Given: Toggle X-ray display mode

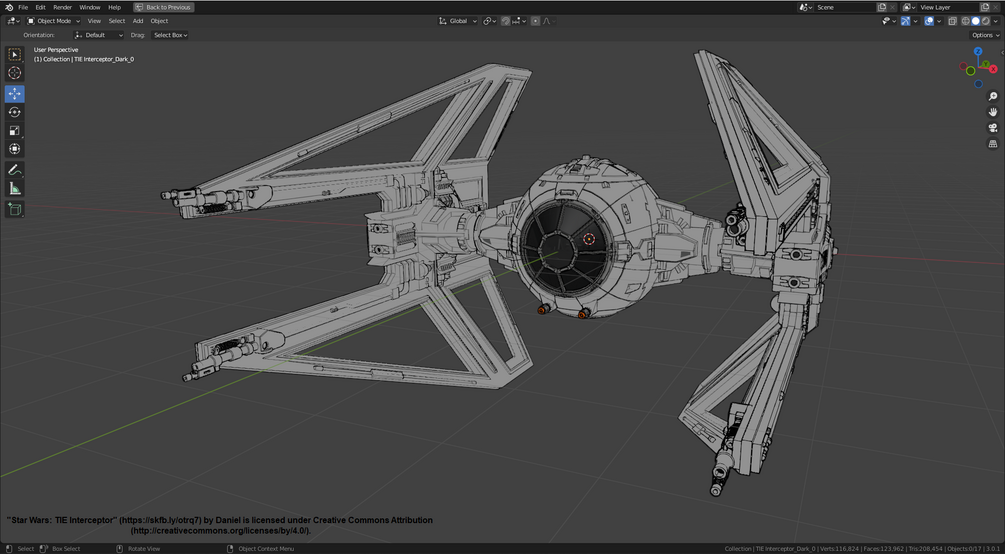Looking at the screenshot, I should coord(952,21).
